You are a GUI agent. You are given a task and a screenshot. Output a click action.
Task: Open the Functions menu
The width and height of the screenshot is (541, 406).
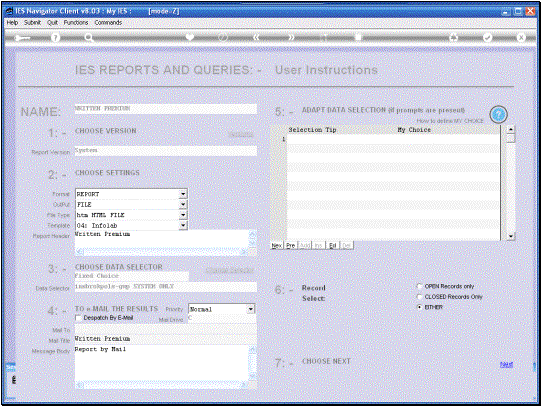point(76,22)
